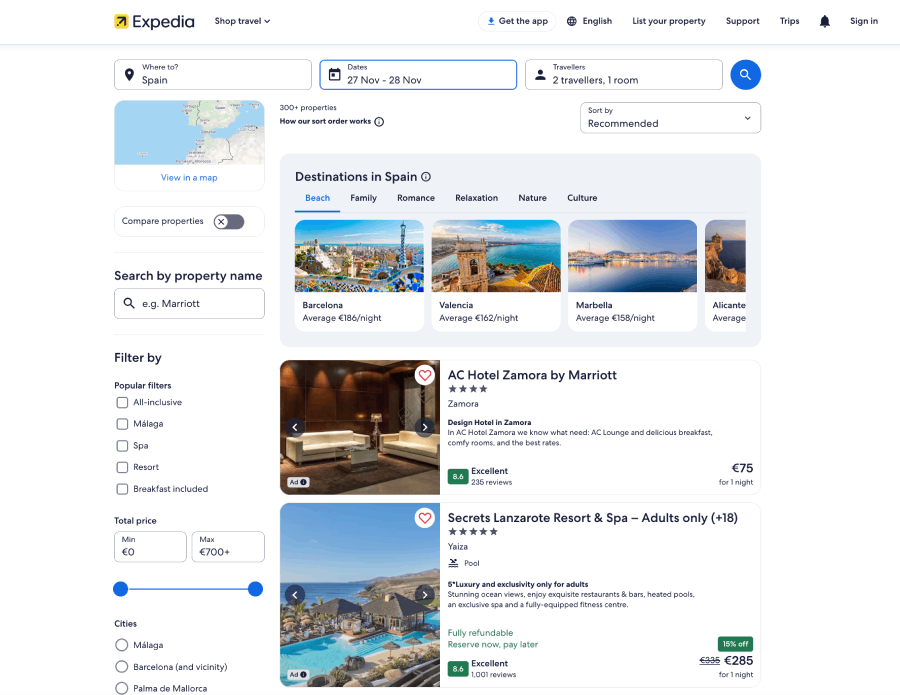This screenshot has width=900, height=695.
Task: Select Barcelona (and vicinity) radio button
Action: 122,667
